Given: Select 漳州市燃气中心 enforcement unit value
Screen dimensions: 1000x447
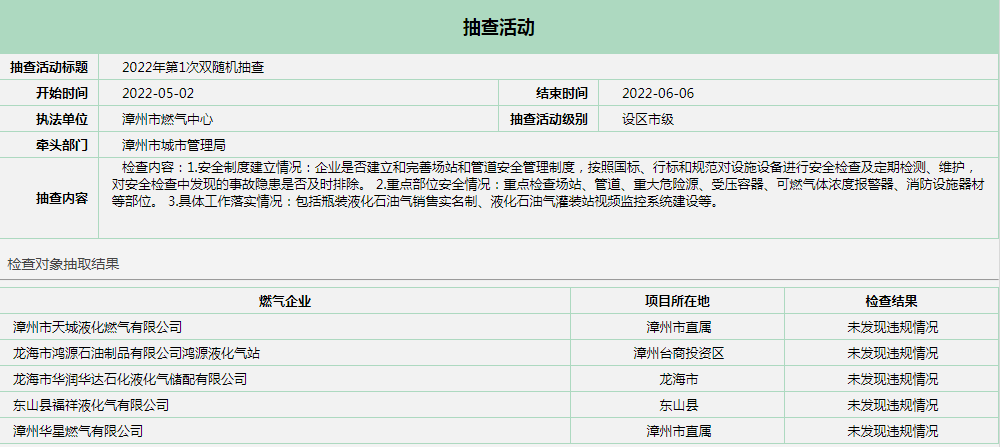Looking at the screenshot, I should pos(167,120).
